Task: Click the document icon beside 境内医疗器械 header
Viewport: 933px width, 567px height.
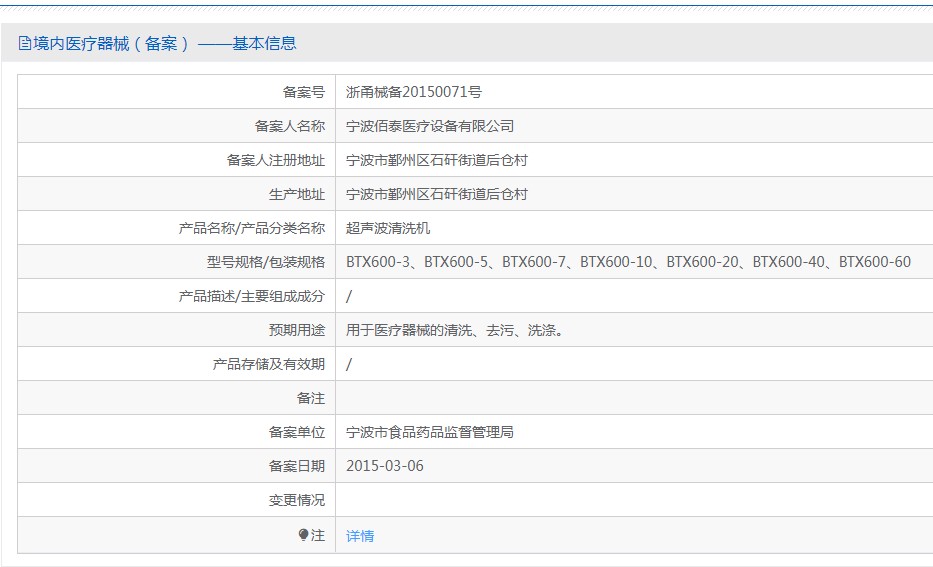Action: pyautogui.click(x=24, y=43)
